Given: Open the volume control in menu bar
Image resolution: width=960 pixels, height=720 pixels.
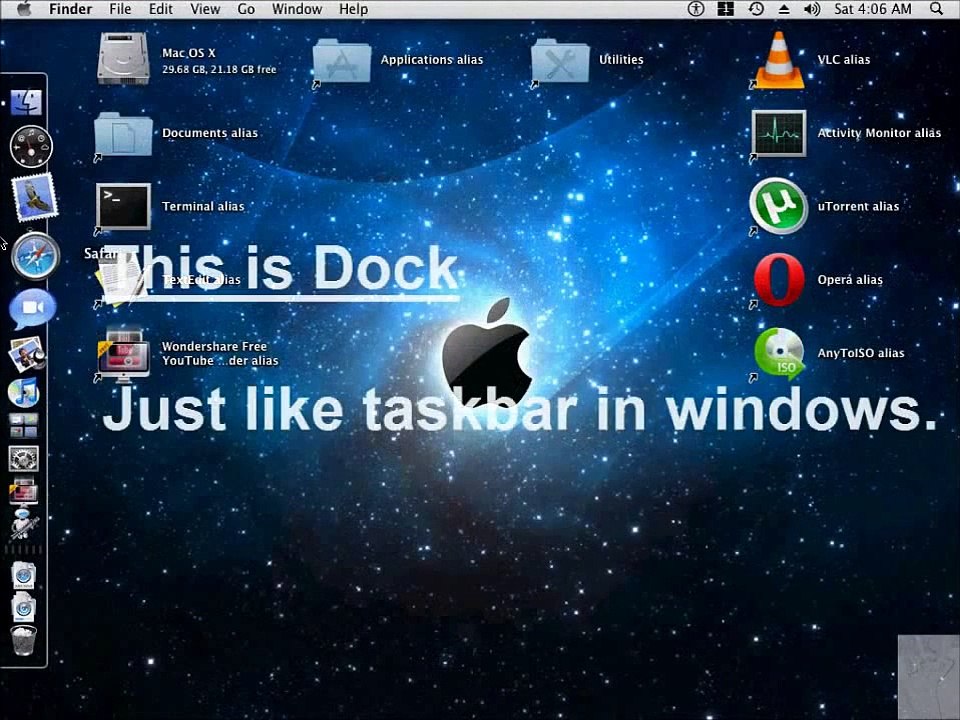Looking at the screenshot, I should click(x=812, y=9).
